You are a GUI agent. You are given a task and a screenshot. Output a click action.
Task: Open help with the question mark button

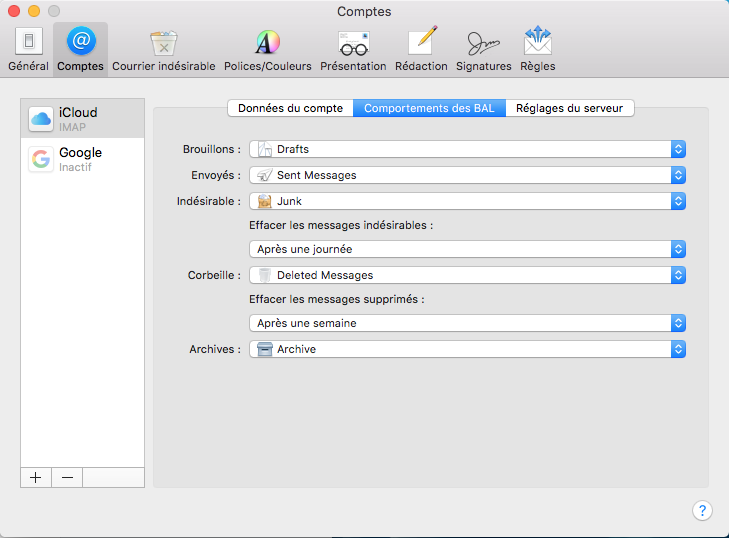pos(702,510)
